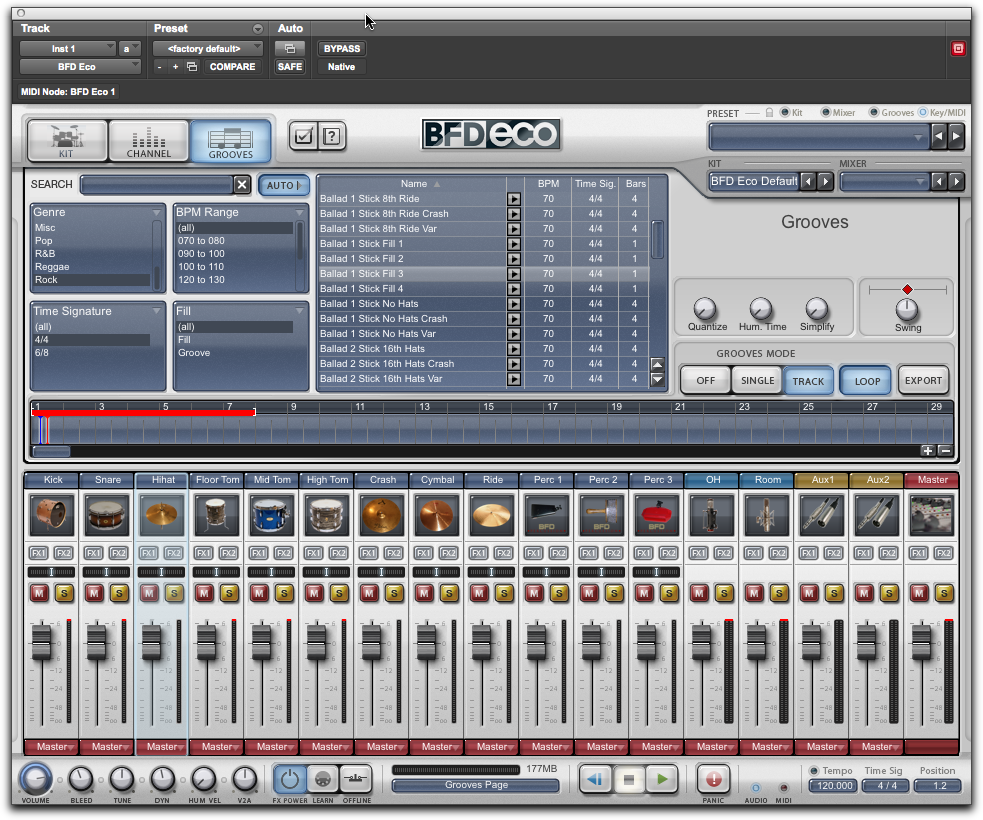The width and height of the screenshot is (983, 820).
Task: Open Kick channel Master output dropdown
Action: (x=51, y=747)
